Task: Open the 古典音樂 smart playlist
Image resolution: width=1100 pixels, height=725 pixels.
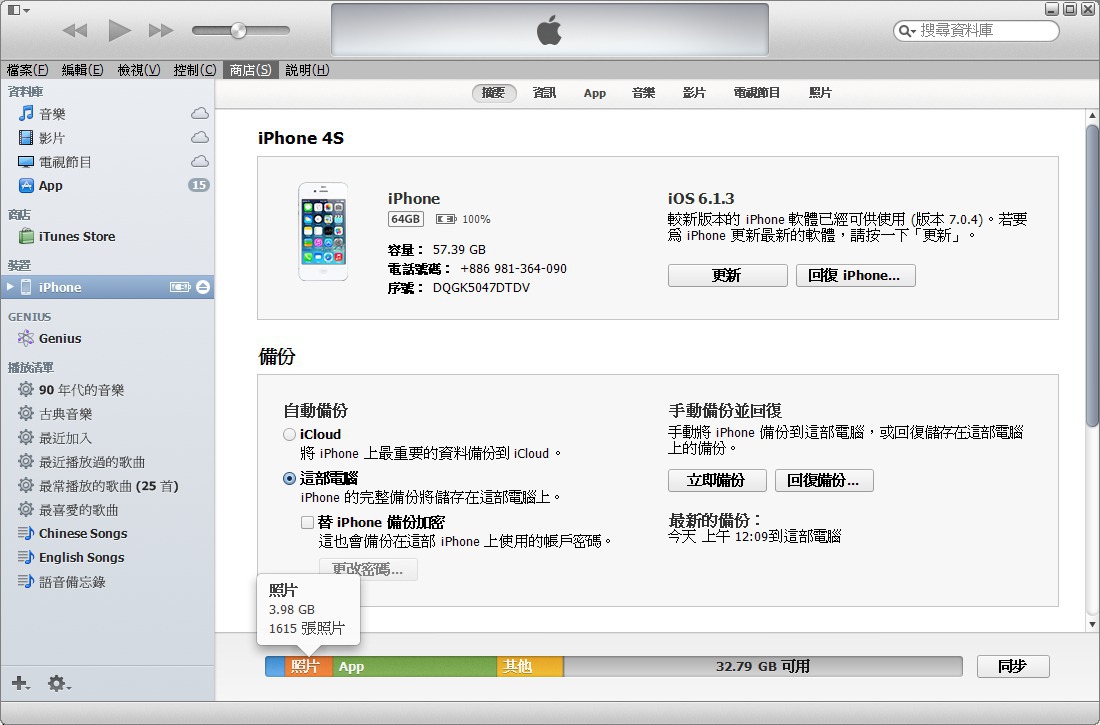Action: point(107,414)
